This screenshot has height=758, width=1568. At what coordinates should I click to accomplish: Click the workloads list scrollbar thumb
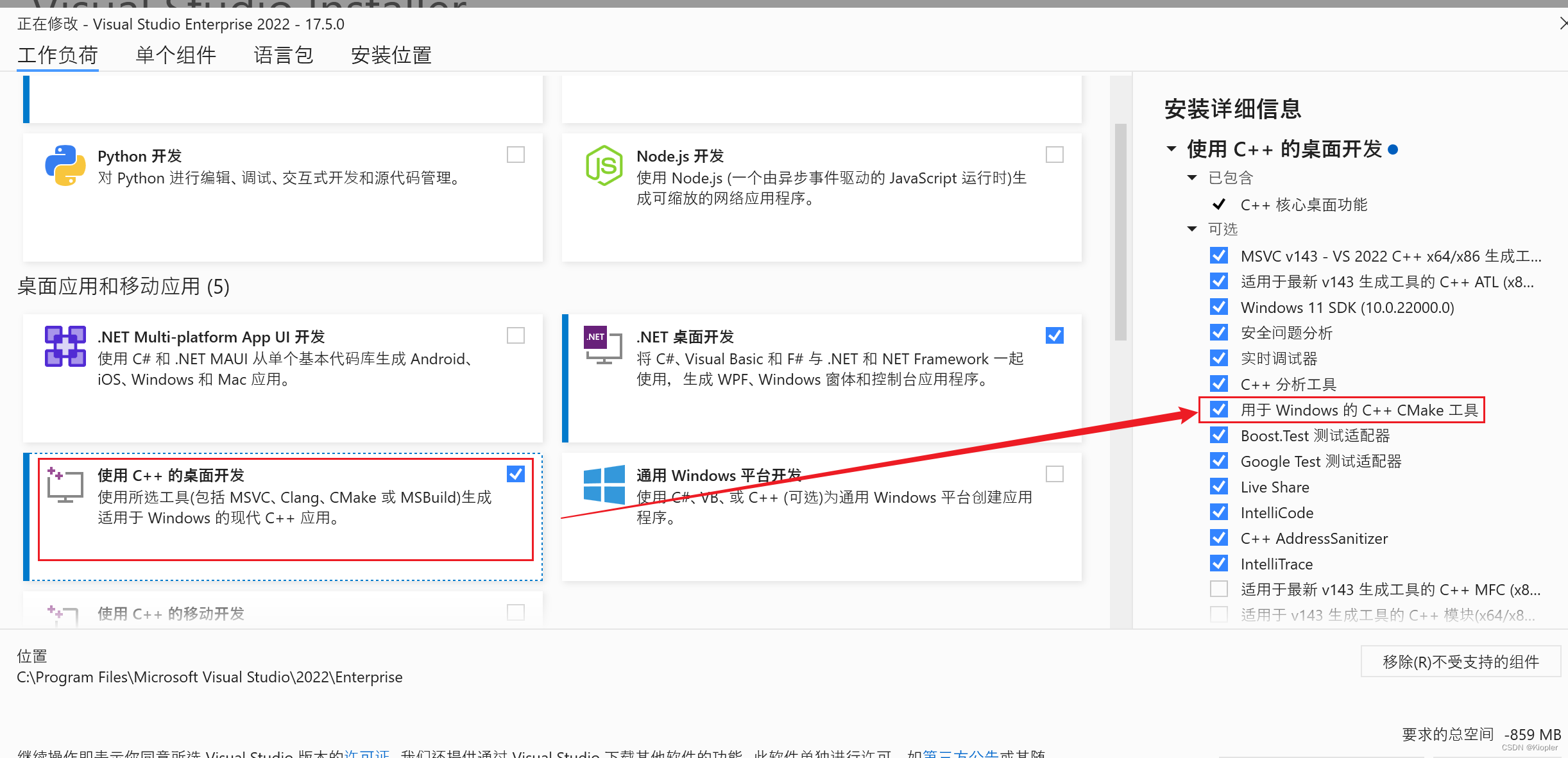1121,232
